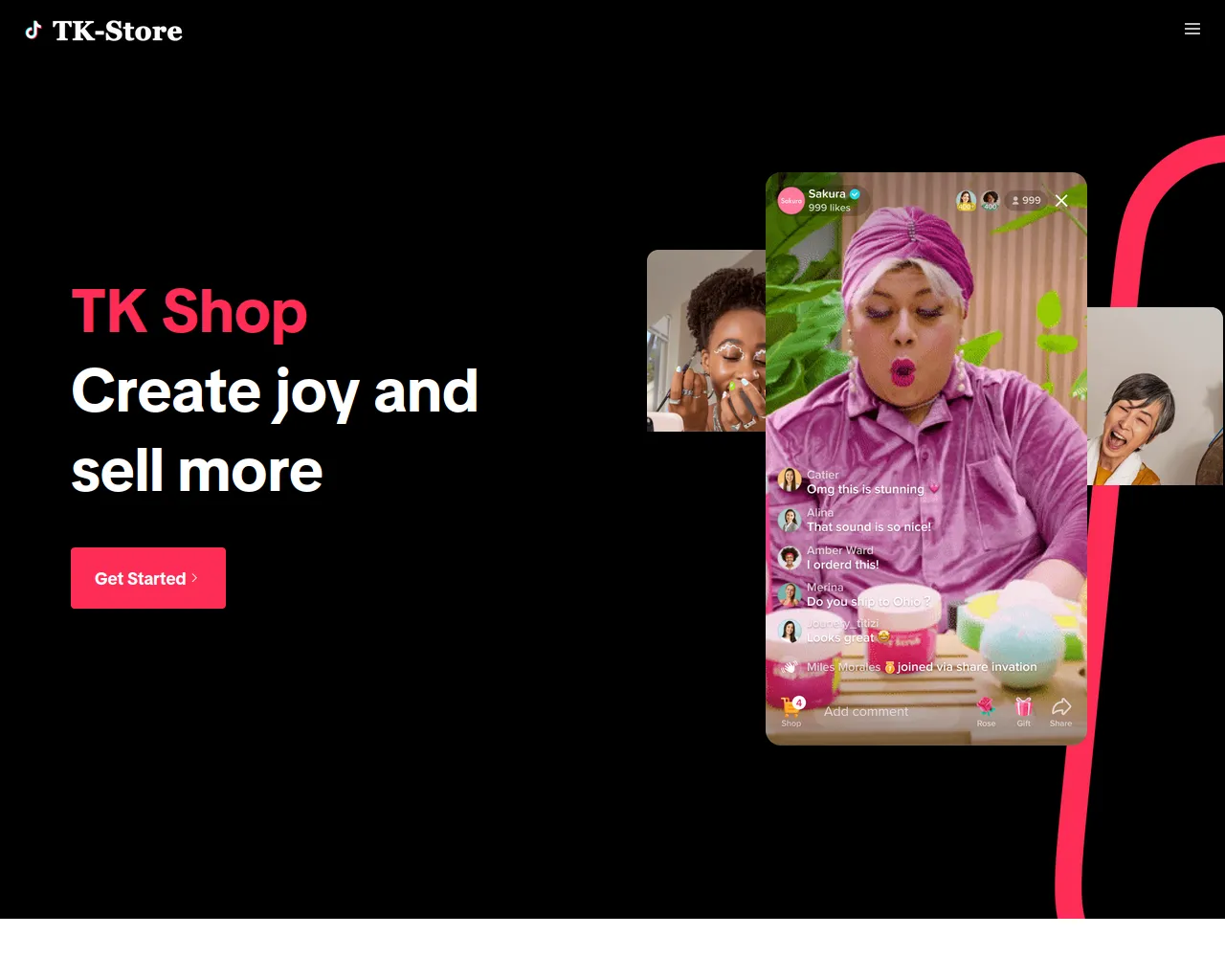Open the laughing woman thumbnail

click(x=1155, y=396)
